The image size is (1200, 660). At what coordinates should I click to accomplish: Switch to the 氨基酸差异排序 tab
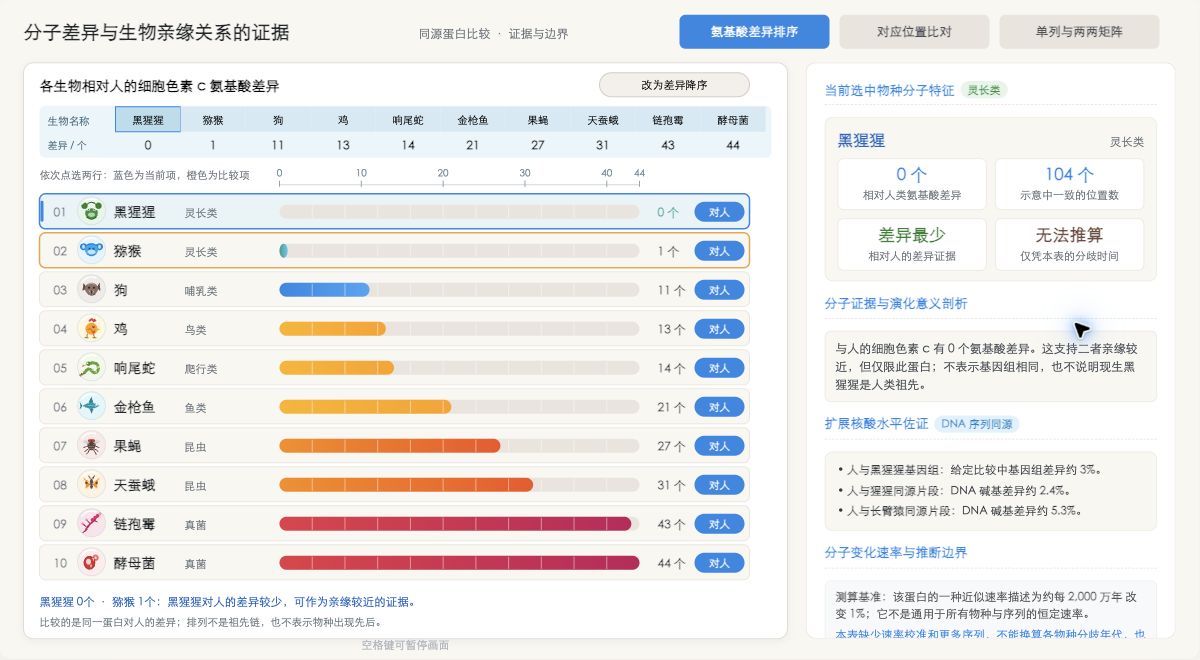[x=754, y=32]
